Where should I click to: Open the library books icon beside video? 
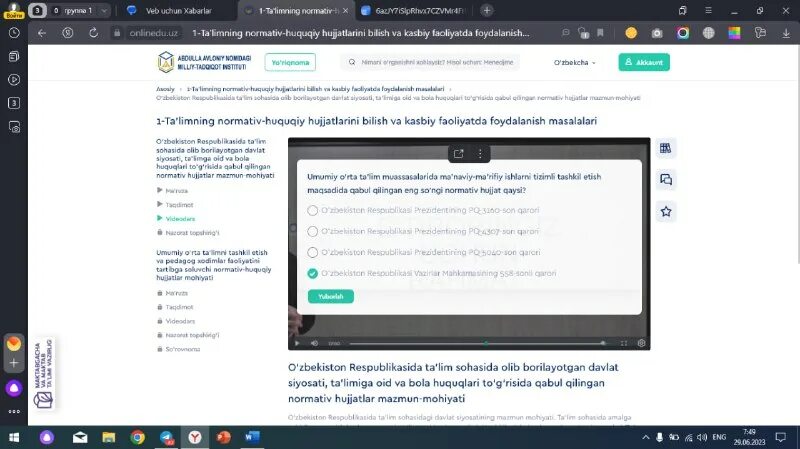click(665, 148)
